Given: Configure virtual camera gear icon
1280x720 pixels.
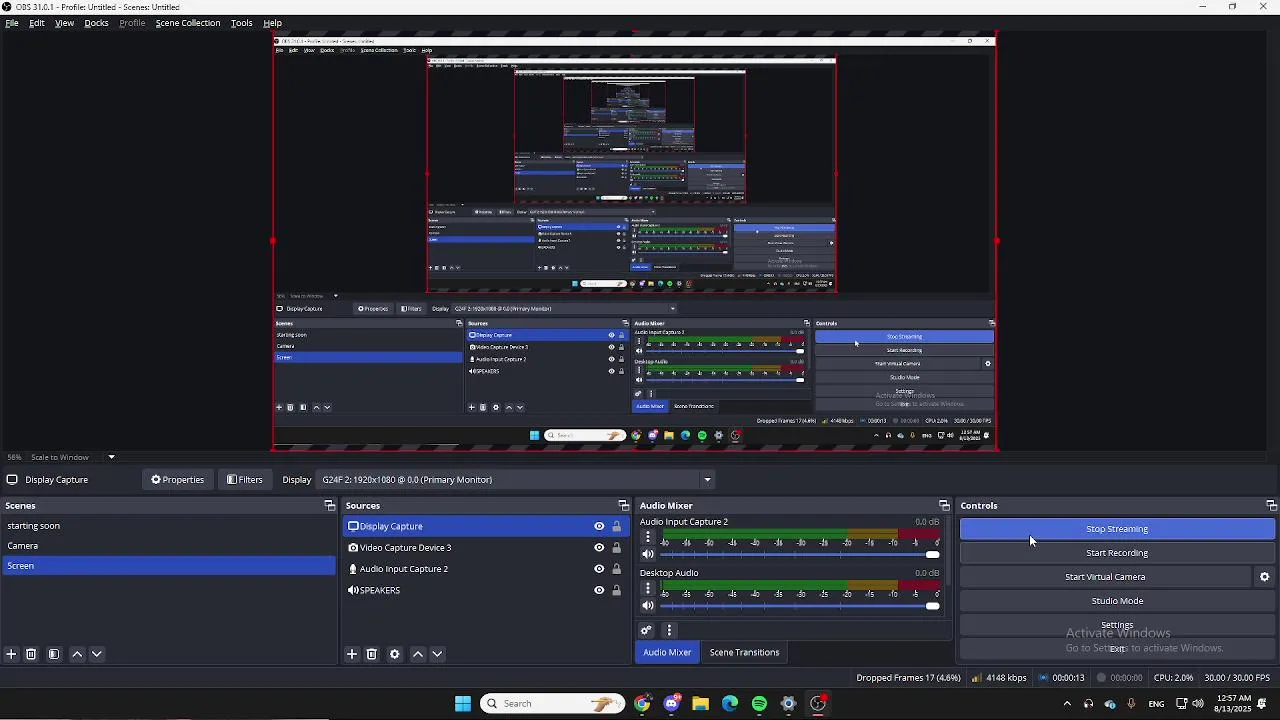Looking at the screenshot, I should pos(1265,577).
